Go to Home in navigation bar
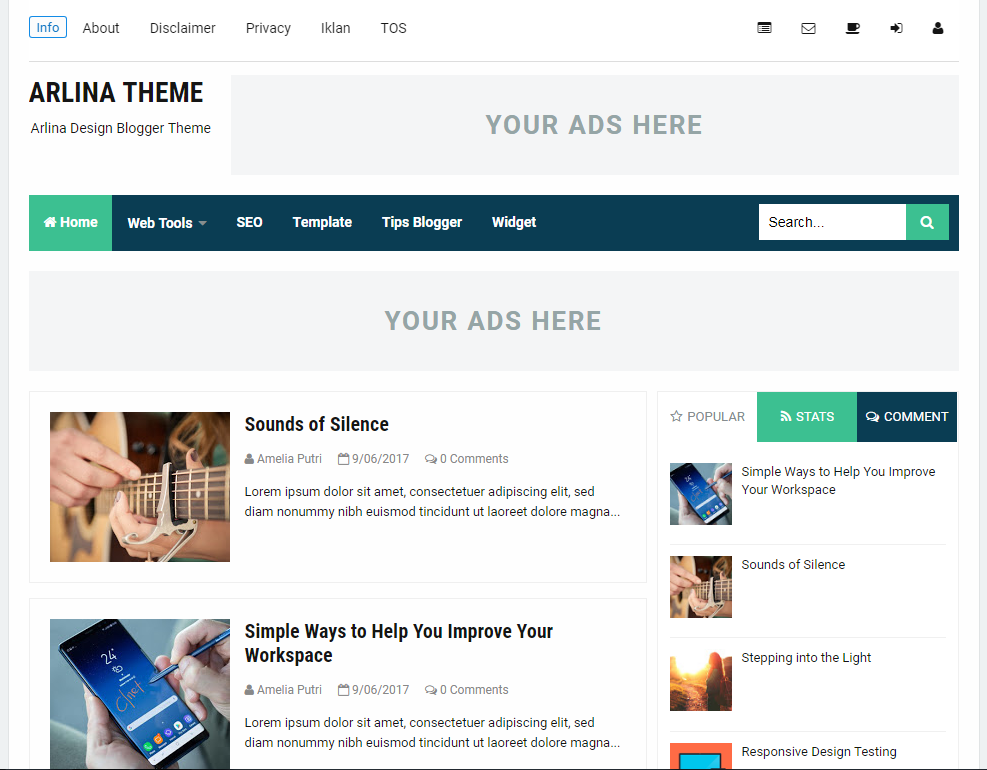Screen dimensions: 987x770 tap(70, 222)
